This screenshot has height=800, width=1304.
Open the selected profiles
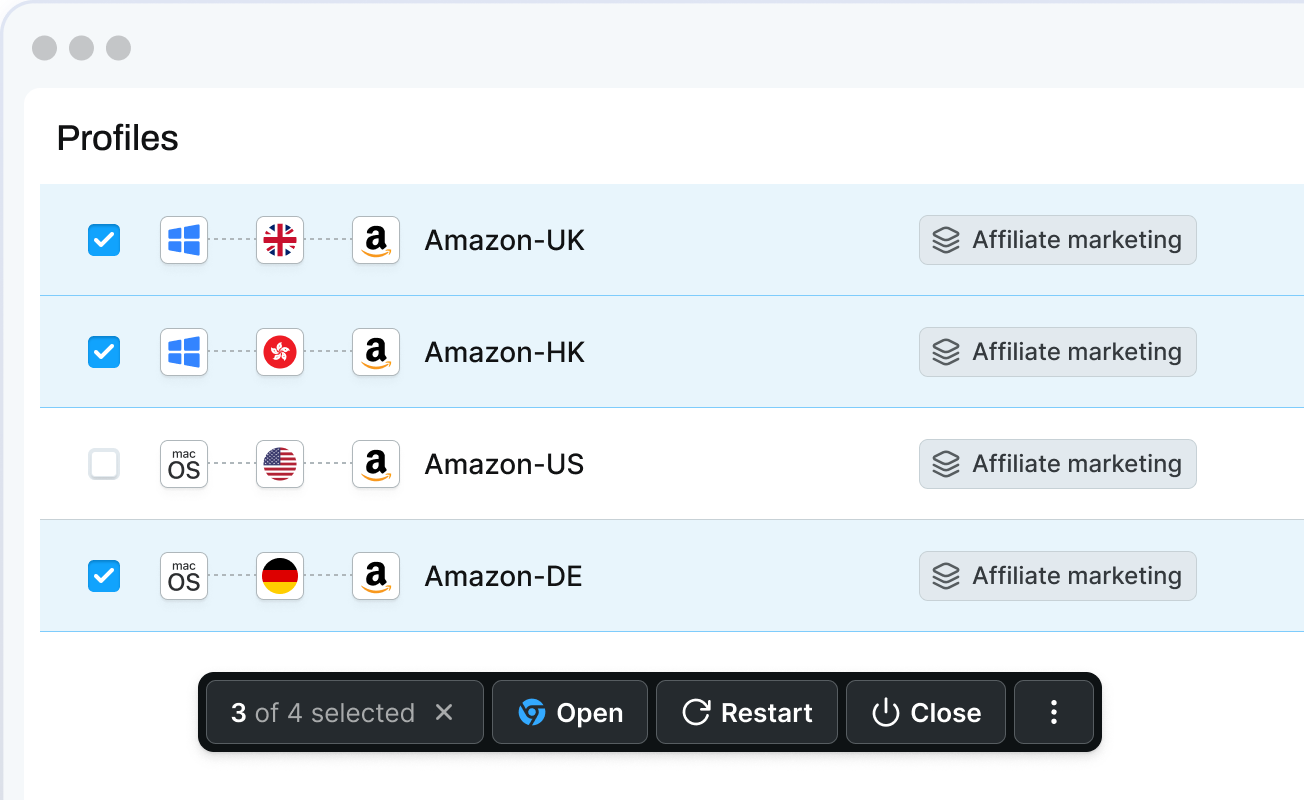(x=570, y=712)
